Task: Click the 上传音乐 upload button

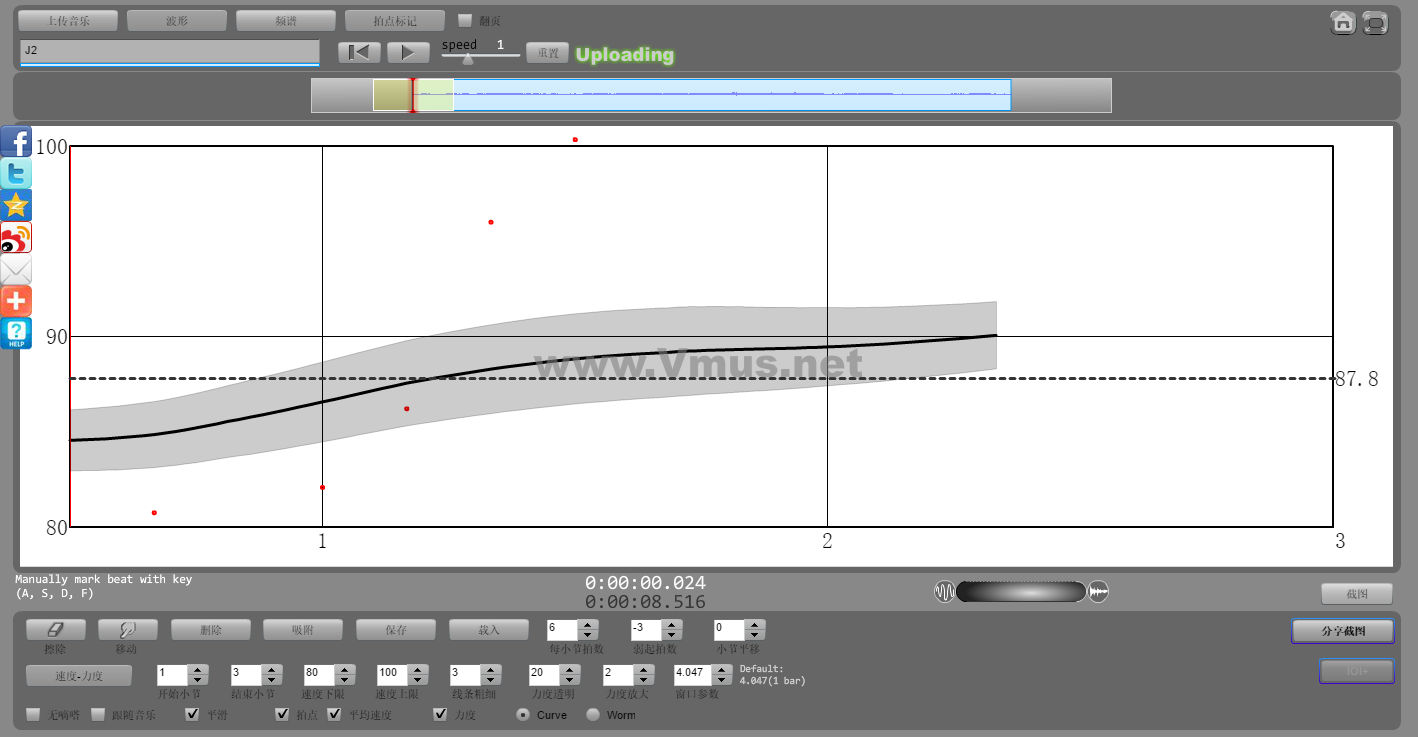Action: pos(68,20)
